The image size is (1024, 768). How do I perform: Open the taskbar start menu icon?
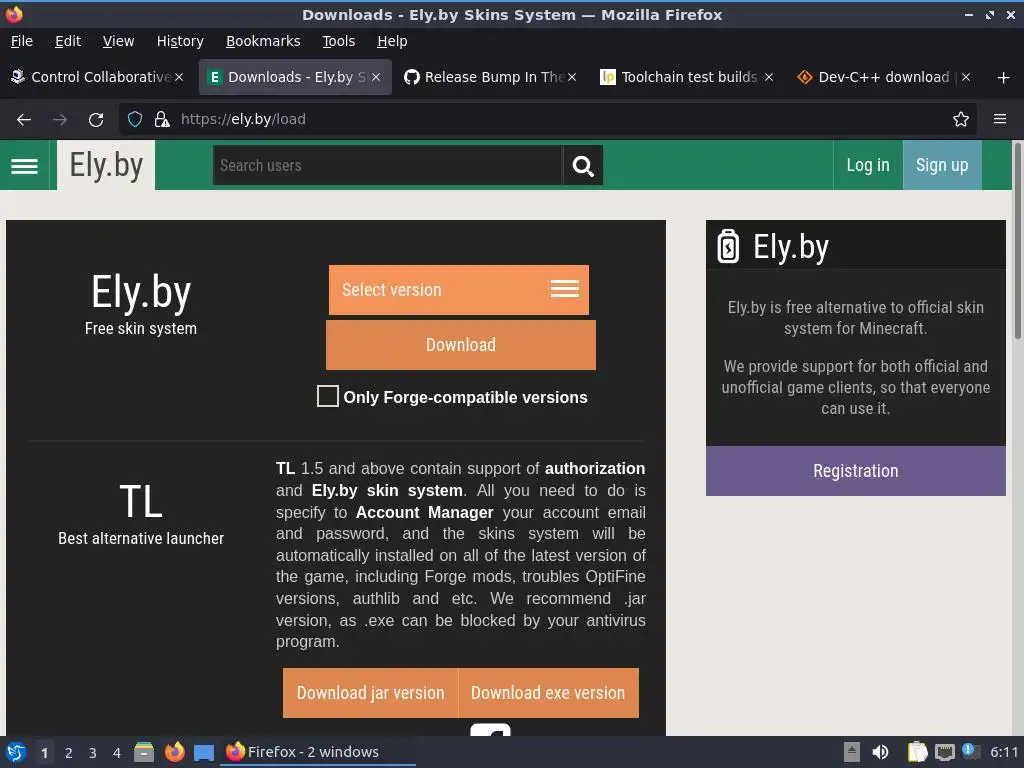pyautogui.click(x=16, y=752)
